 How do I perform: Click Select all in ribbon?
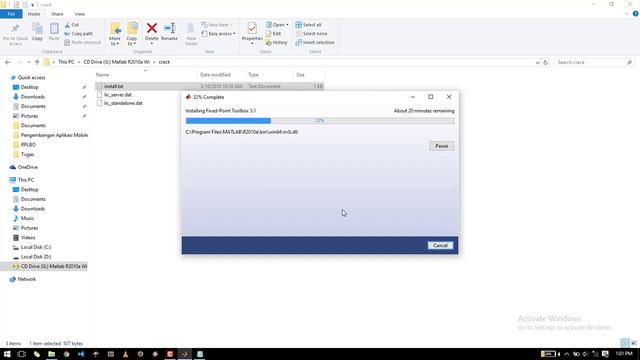[309, 25]
